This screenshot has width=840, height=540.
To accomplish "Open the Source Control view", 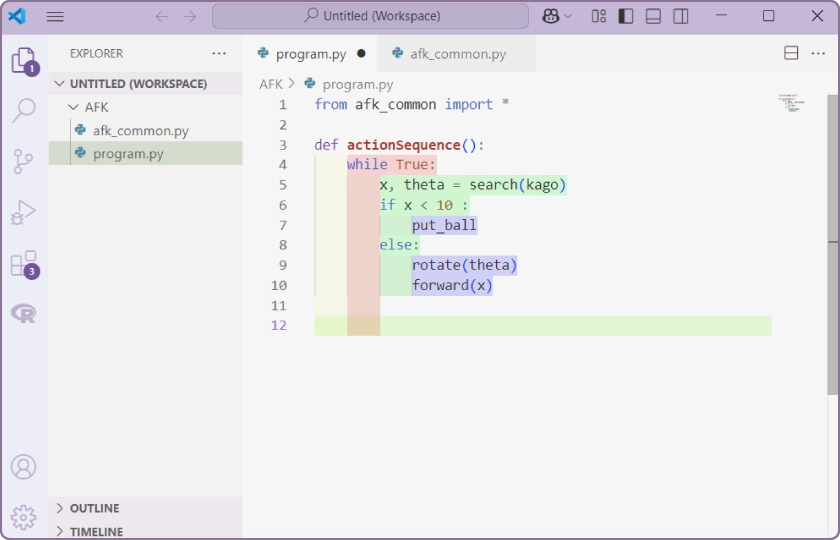I will [24, 161].
